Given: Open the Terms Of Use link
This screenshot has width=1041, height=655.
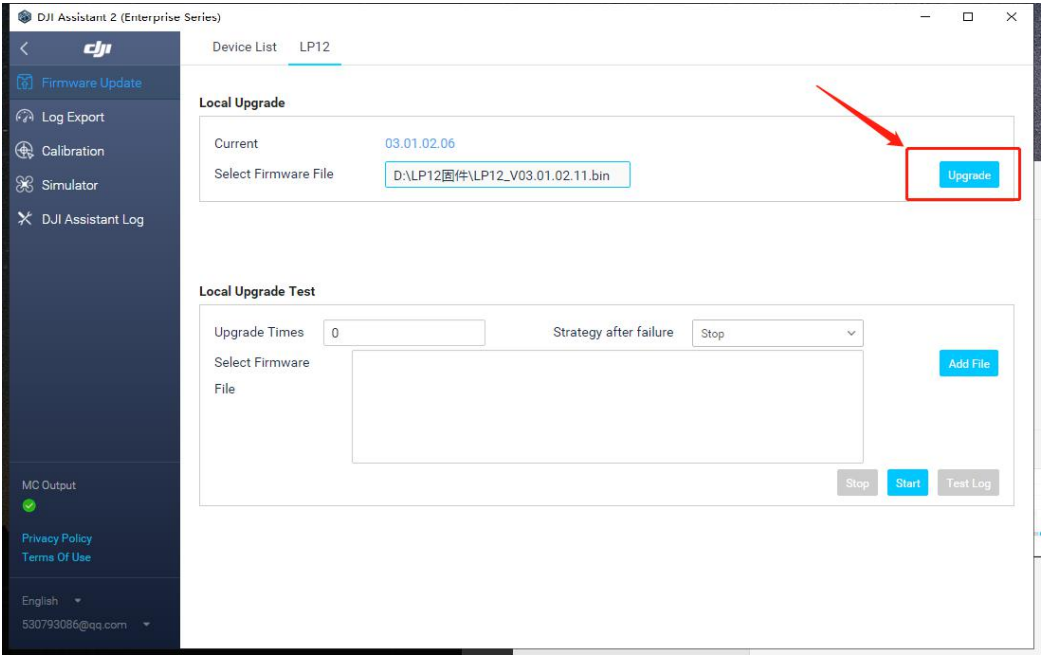Looking at the screenshot, I should (56, 557).
